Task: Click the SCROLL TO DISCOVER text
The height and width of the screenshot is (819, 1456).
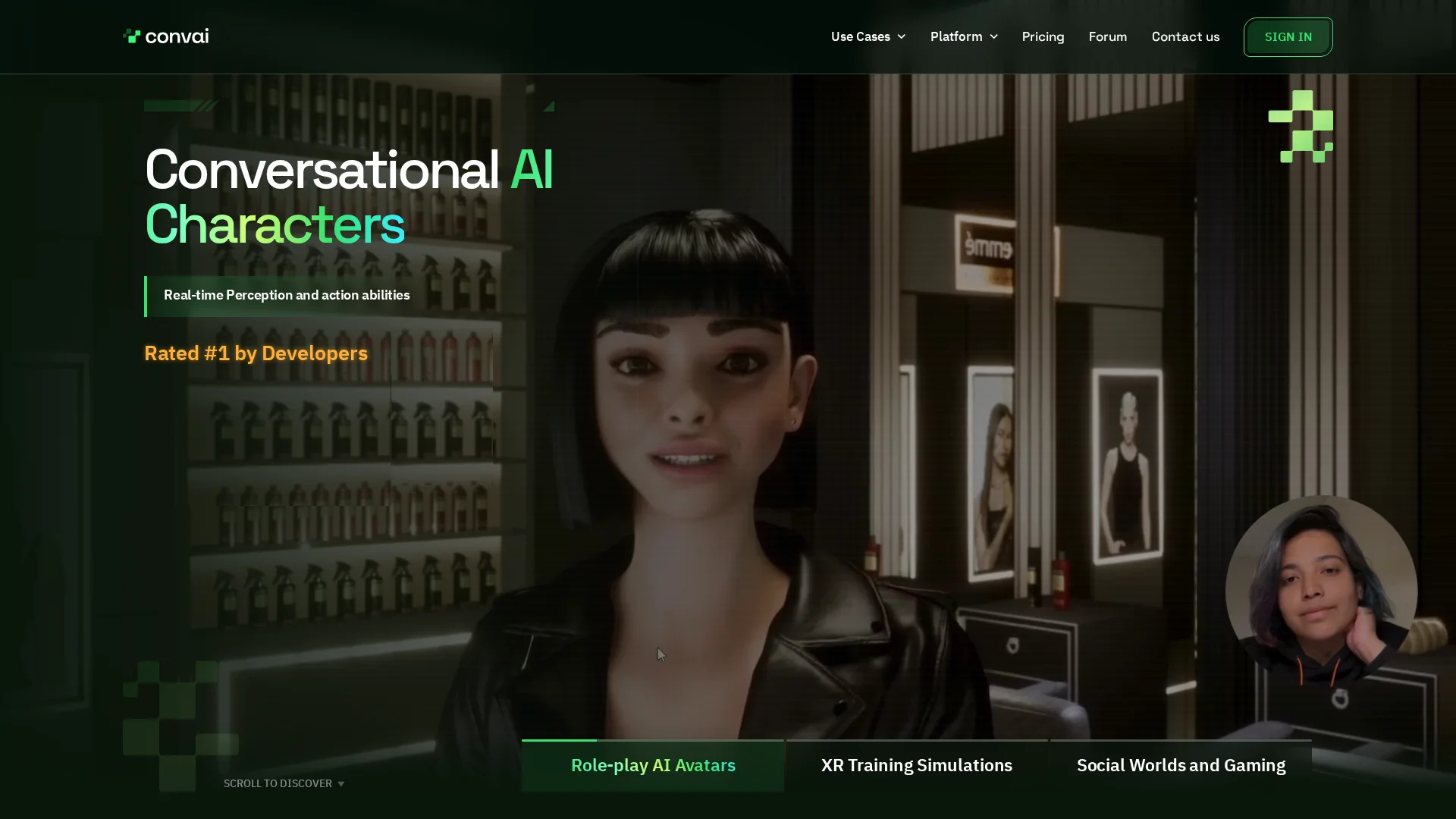Action: tap(278, 783)
